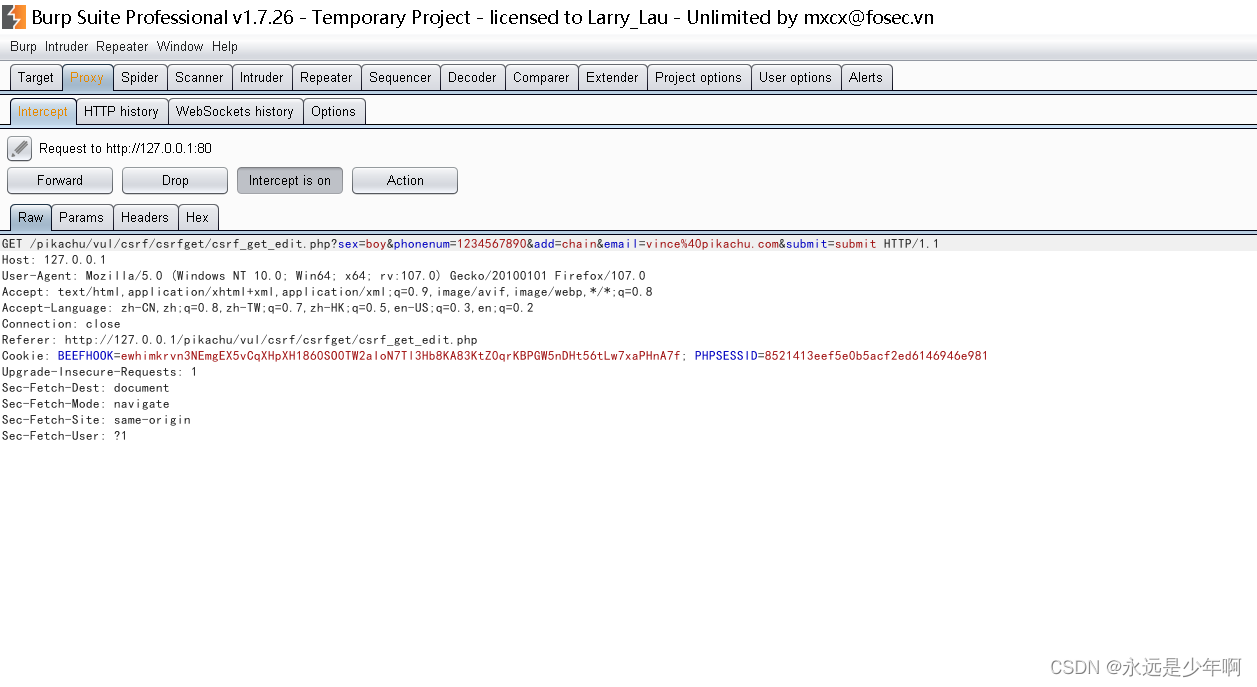The height and width of the screenshot is (687, 1257).
Task: Click the Accept-Language header line
Action: (268, 308)
